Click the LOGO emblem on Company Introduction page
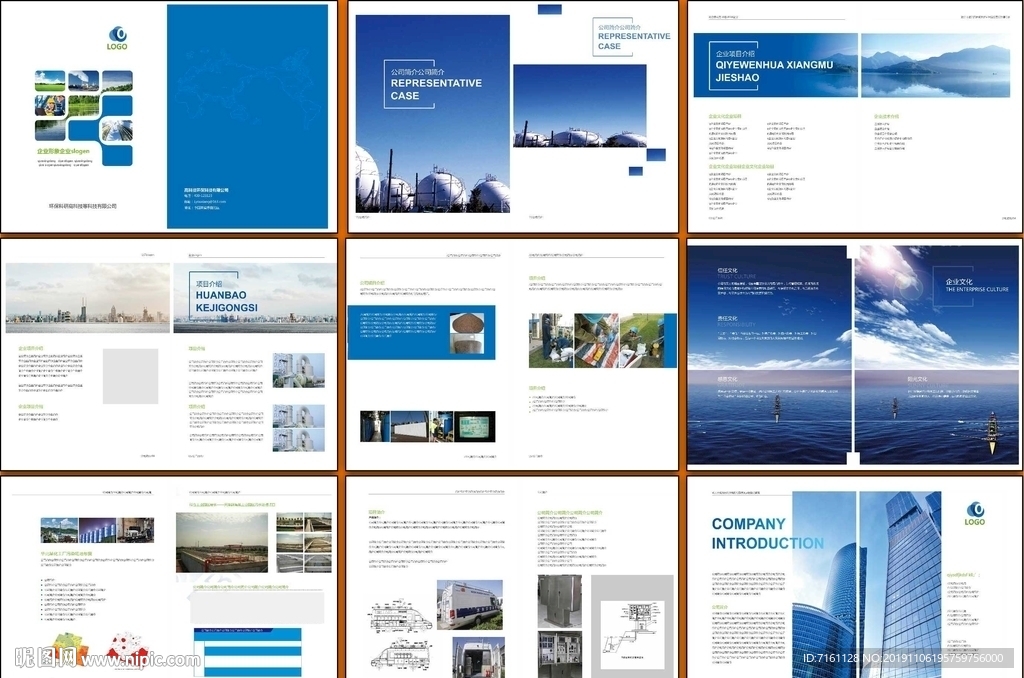 tap(975, 513)
